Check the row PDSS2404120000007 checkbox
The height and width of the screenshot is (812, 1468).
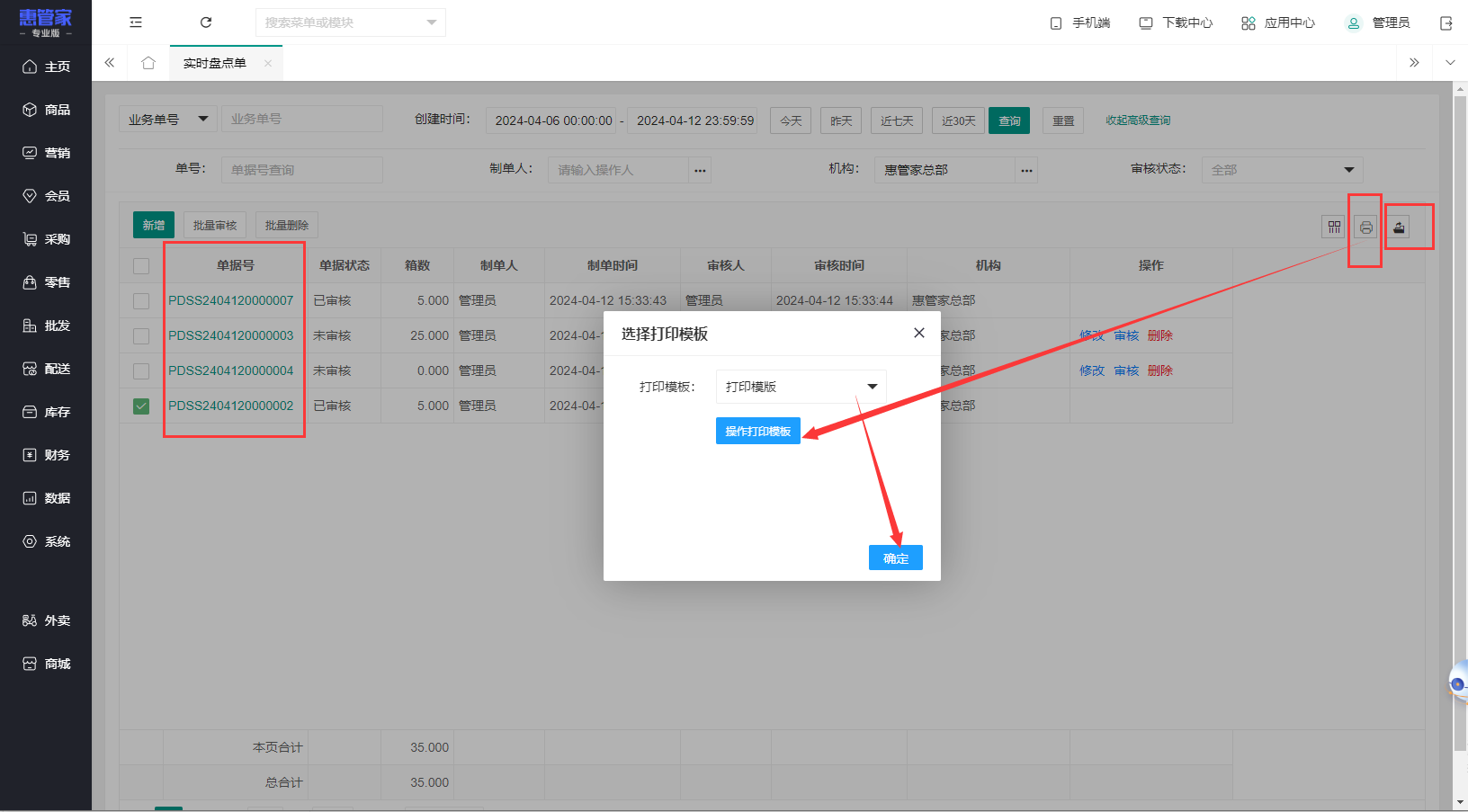coord(141,301)
